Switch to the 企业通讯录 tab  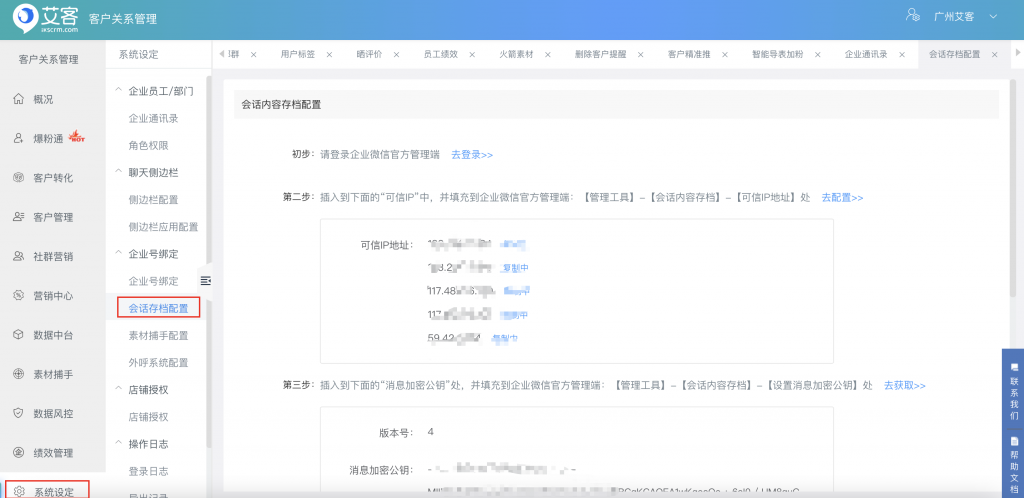(866, 54)
